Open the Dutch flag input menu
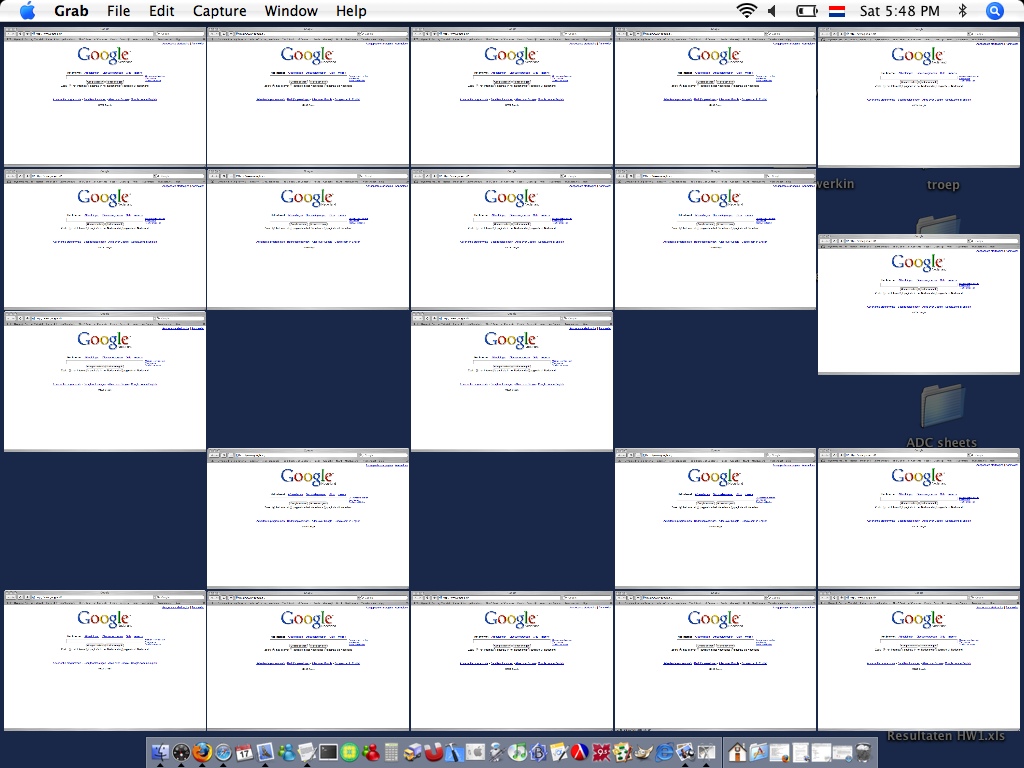The width and height of the screenshot is (1024, 768). [837, 11]
